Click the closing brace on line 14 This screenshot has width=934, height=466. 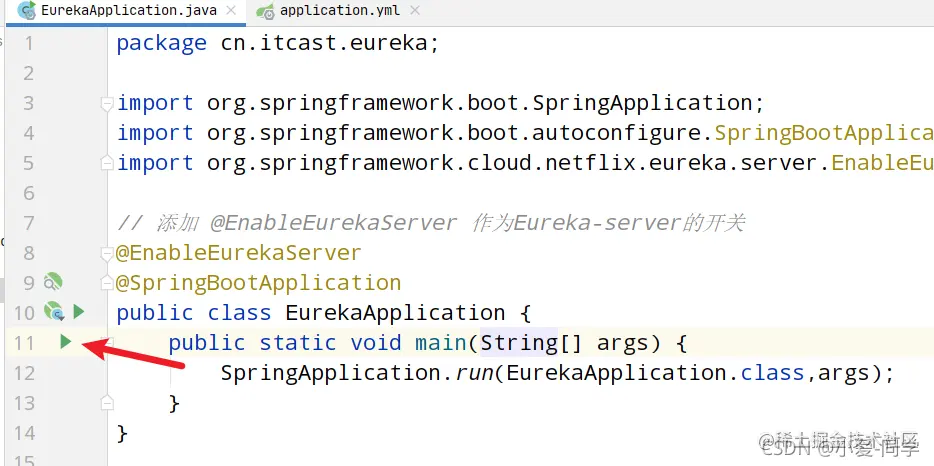pos(122,433)
